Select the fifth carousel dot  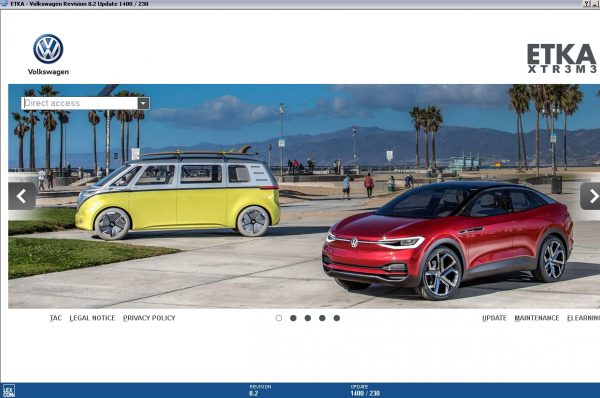(x=337, y=318)
